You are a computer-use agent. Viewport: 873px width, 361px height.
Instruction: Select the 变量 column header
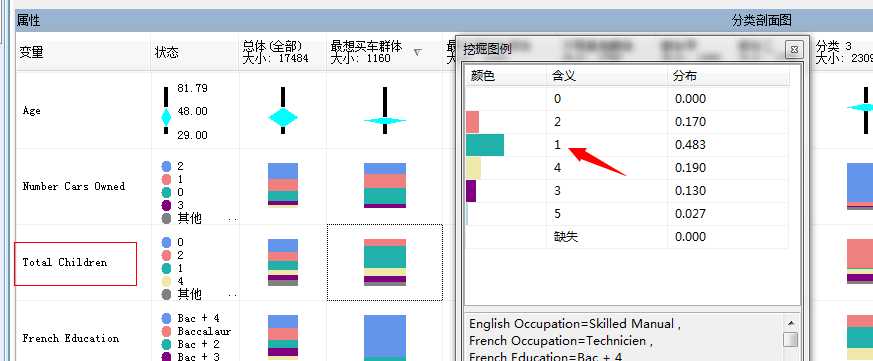[32, 52]
